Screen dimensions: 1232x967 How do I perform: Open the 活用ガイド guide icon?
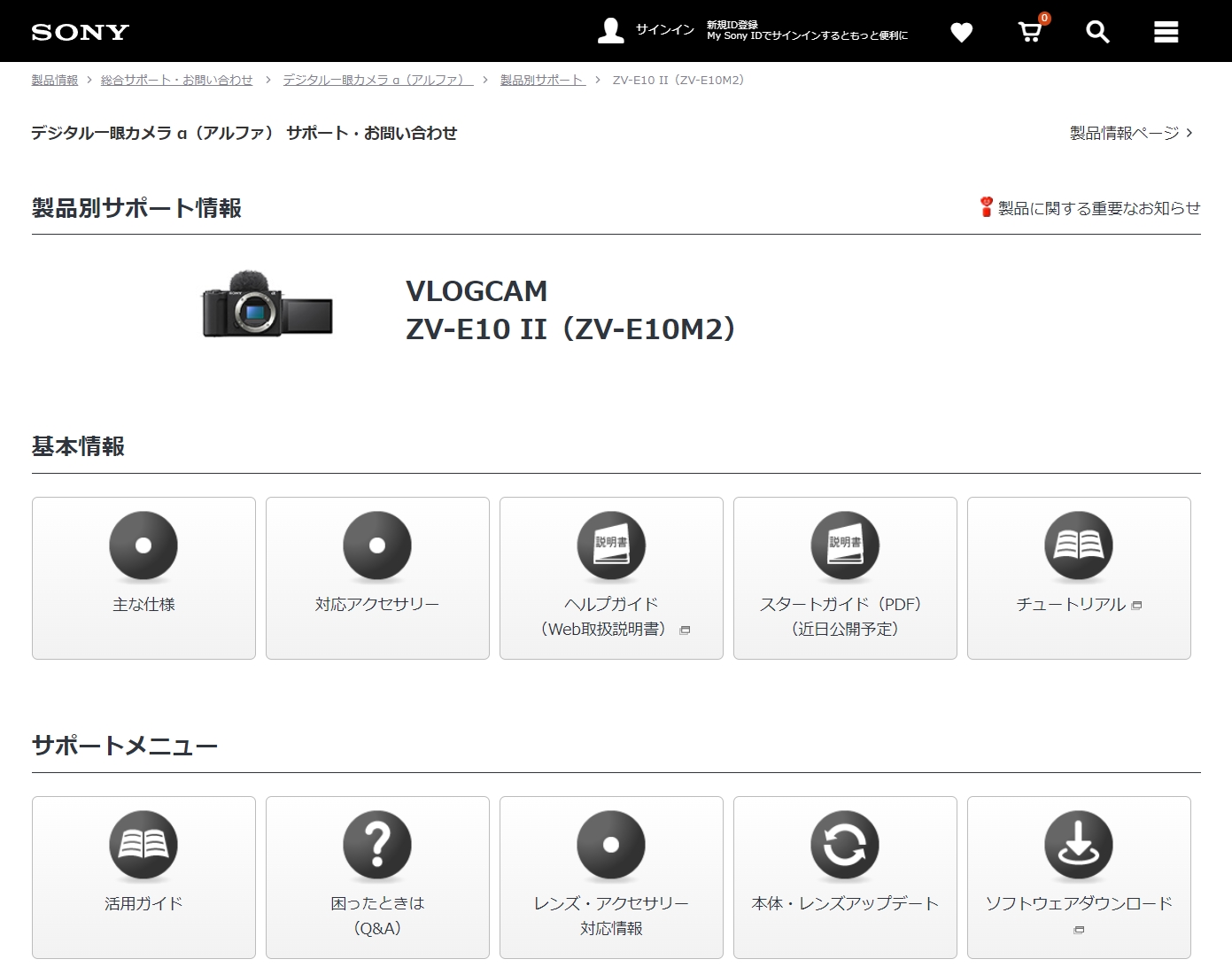(143, 846)
